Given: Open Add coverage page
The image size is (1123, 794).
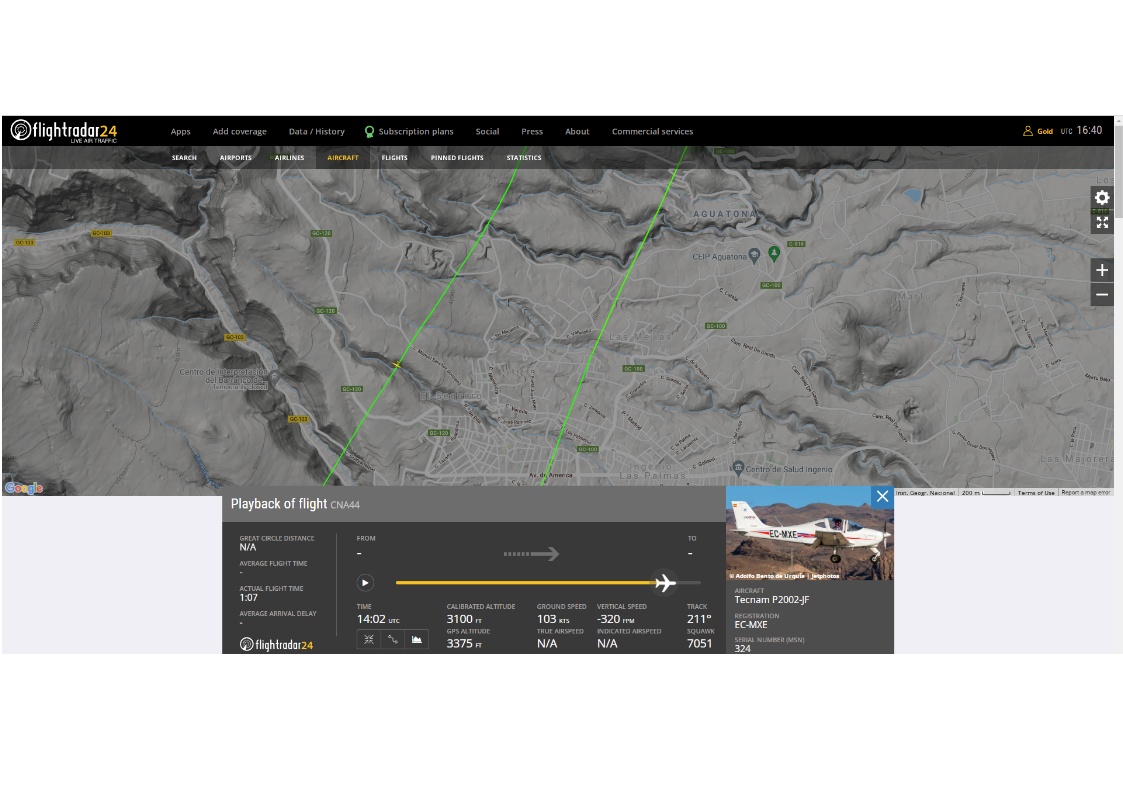Looking at the screenshot, I should tap(239, 132).
